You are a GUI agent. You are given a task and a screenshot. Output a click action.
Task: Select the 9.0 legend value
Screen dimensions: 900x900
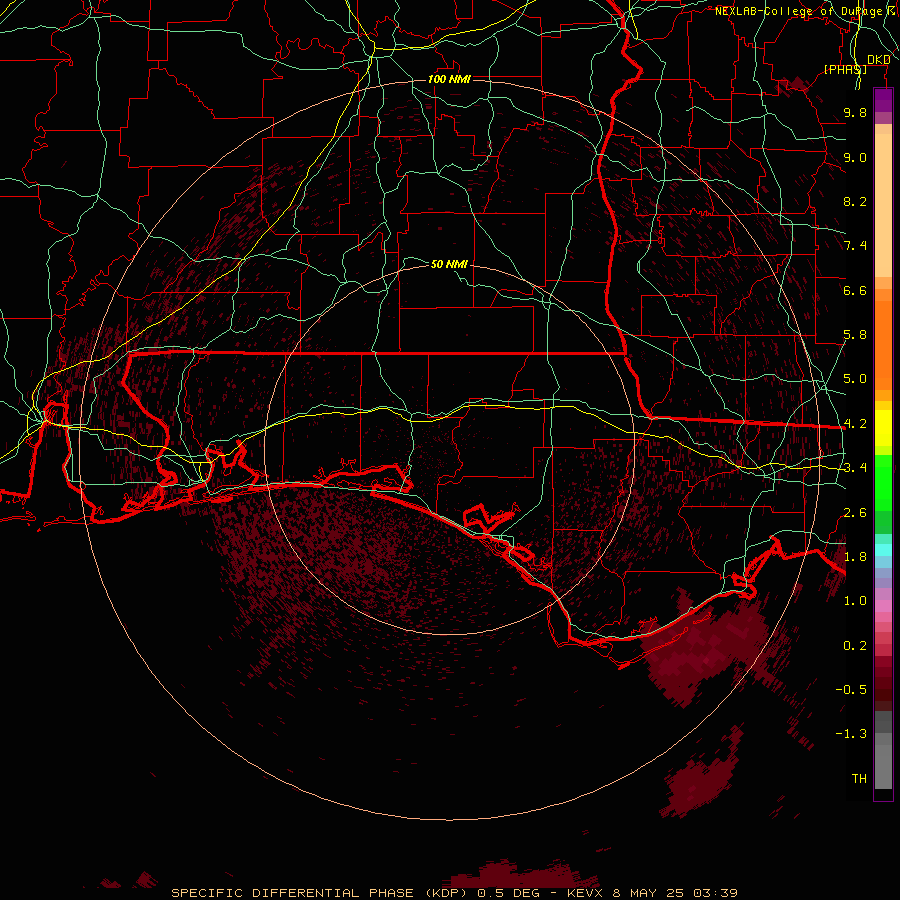pyautogui.click(x=855, y=157)
